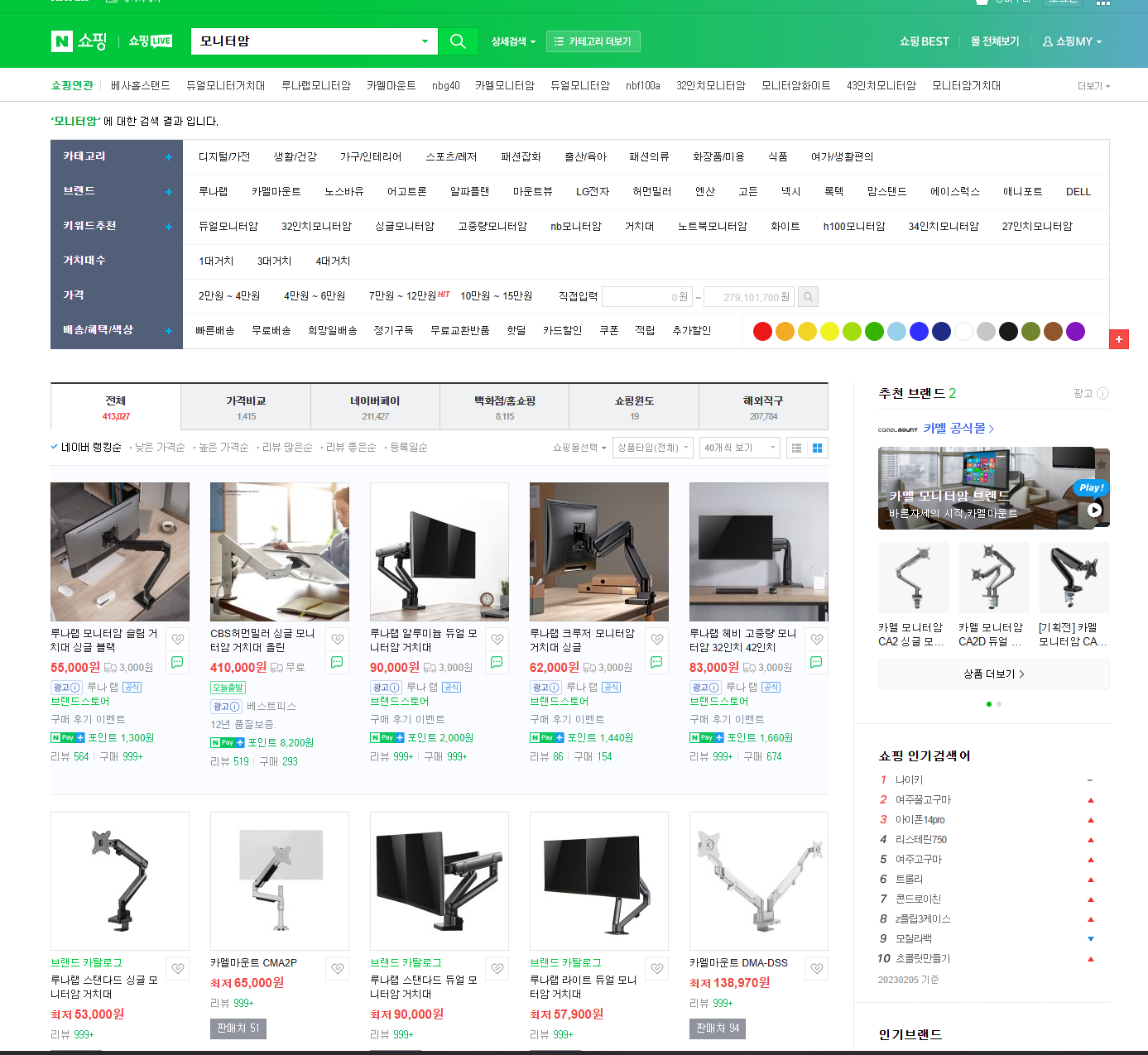Screen dimensions: 1148x1055
Task: Expand 카테고리 filter row plus
Action: click(x=168, y=157)
